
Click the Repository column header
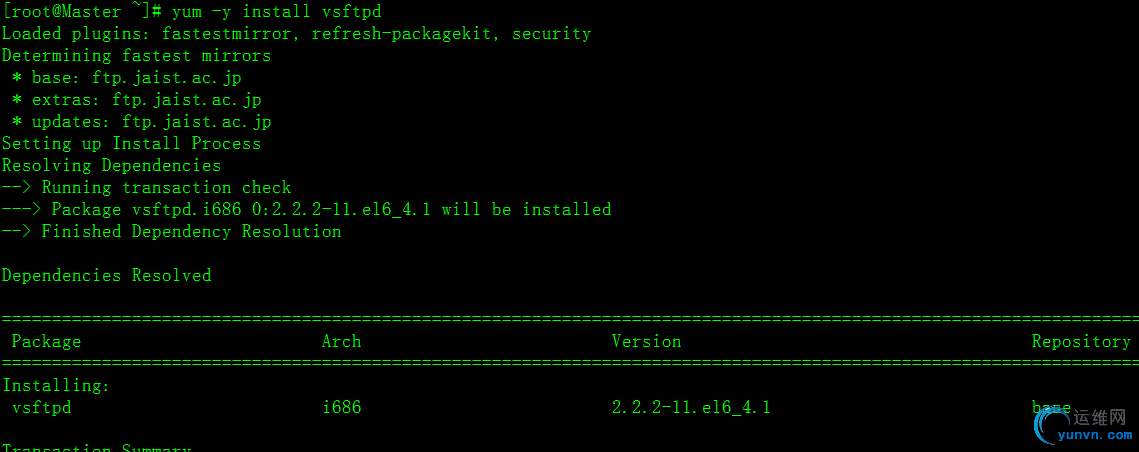[x=1082, y=342]
